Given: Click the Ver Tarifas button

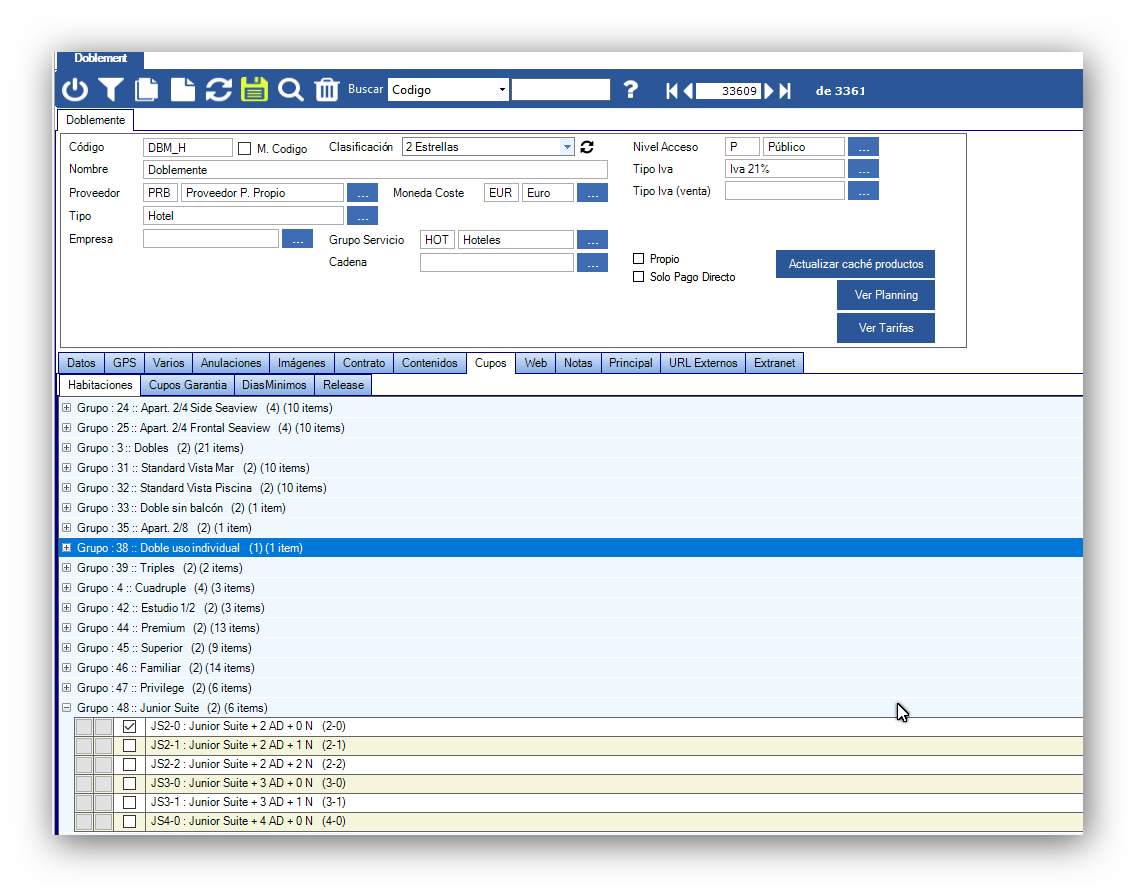Looking at the screenshot, I should [885, 328].
